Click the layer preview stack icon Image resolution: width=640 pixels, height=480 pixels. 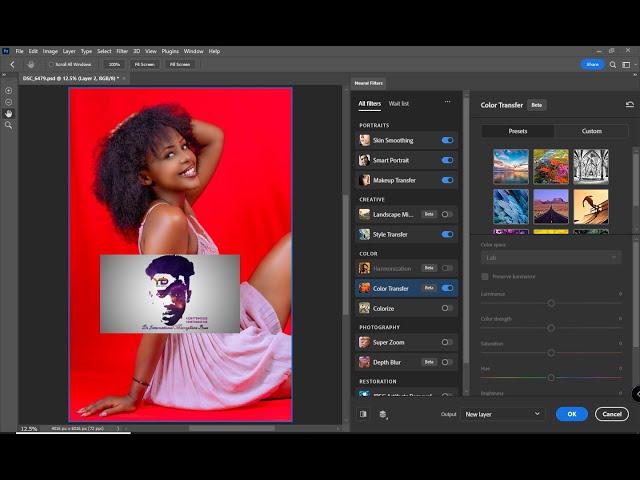(383, 414)
